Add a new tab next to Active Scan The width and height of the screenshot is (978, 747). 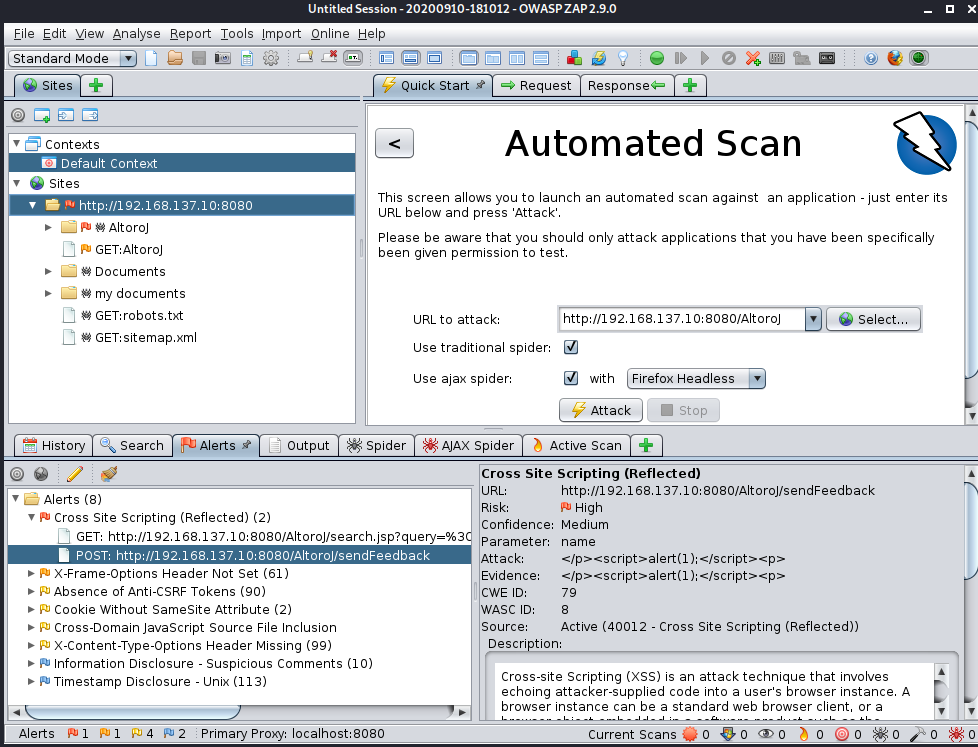tap(646, 445)
